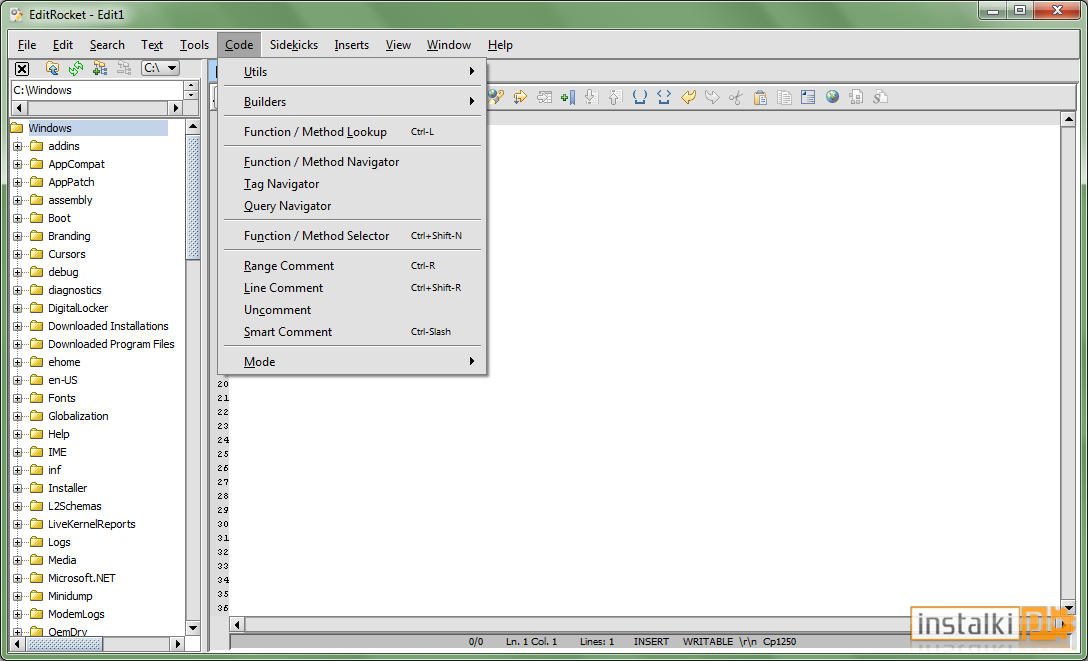
Task: Close the file browser sidekick panel
Action: [22, 68]
